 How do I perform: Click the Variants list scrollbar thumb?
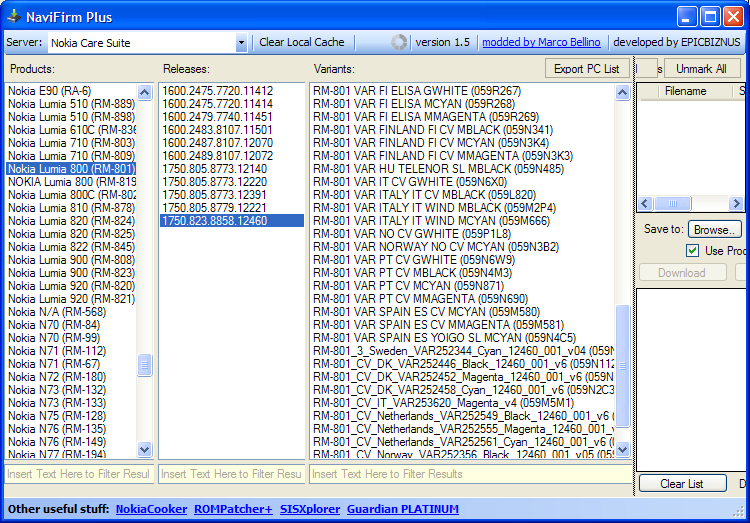pos(622,366)
